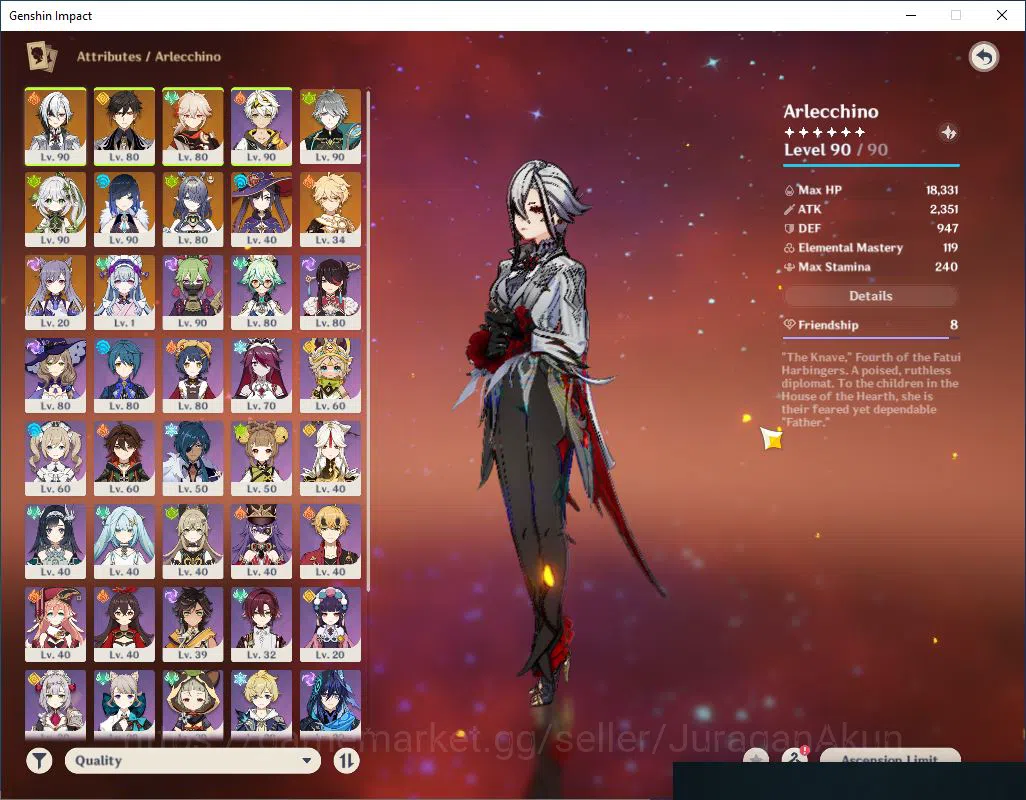Choose Yun Jin's Lv. 20 card
The height and width of the screenshot is (800, 1026).
coord(330,625)
